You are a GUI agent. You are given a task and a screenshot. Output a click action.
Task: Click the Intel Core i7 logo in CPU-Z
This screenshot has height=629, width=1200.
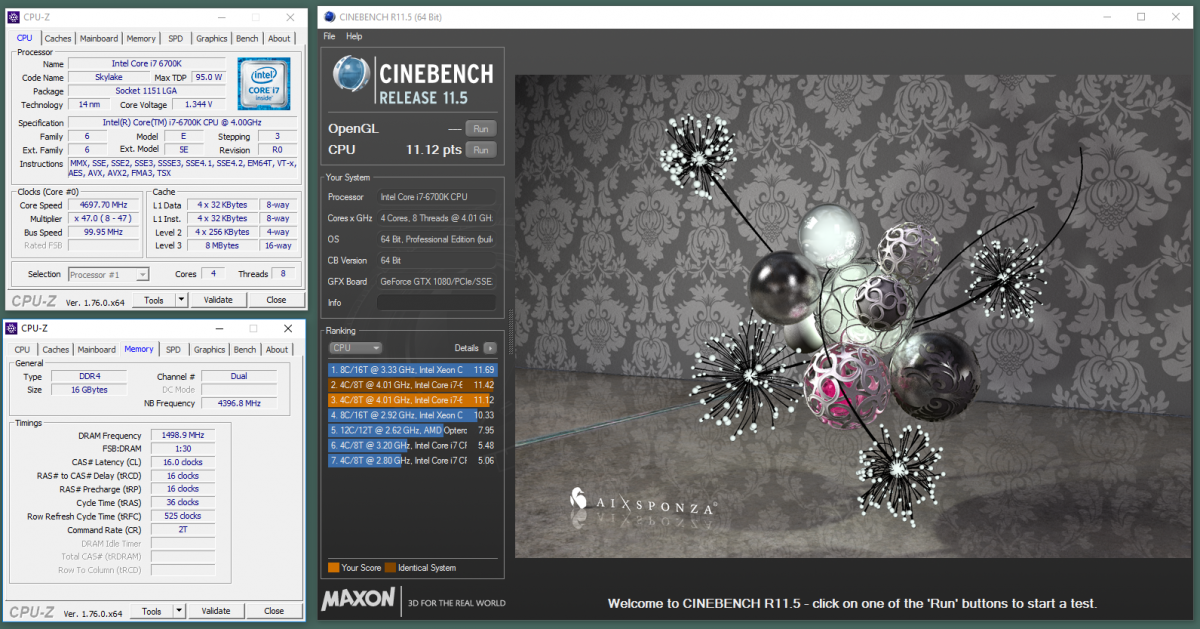coord(263,84)
